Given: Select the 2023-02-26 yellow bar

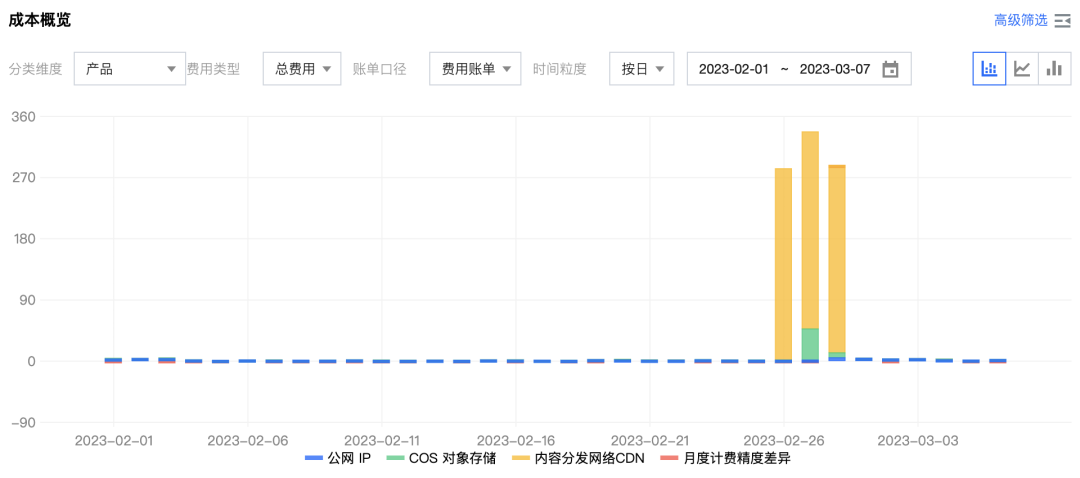Looking at the screenshot, I should pos(783,260).
